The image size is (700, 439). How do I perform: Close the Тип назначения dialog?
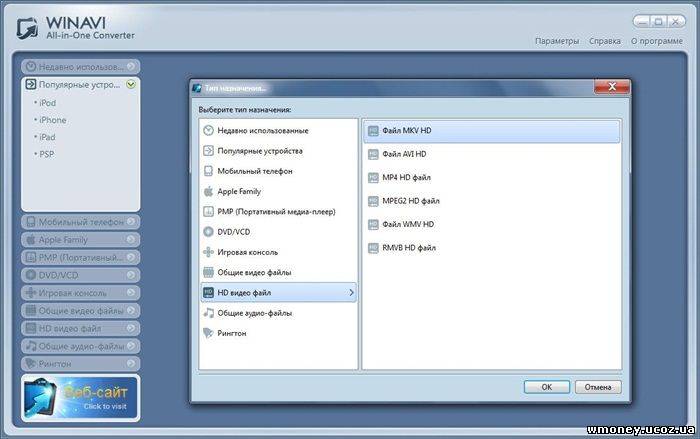point(612,87)
